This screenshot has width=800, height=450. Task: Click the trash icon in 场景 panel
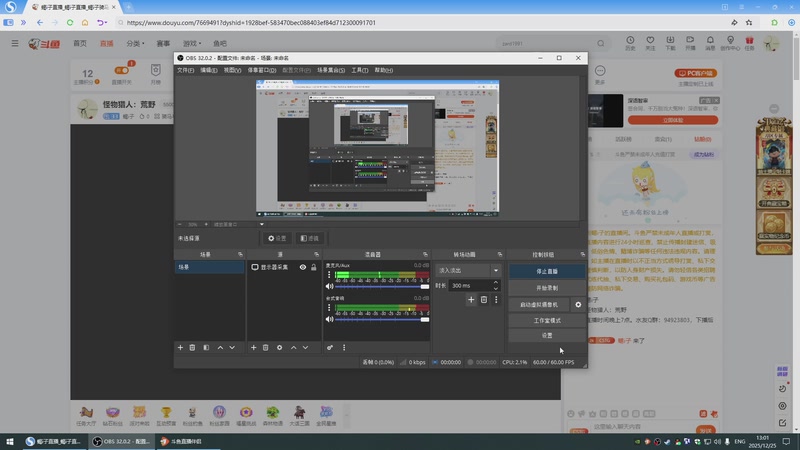click(x=193, y=347)
